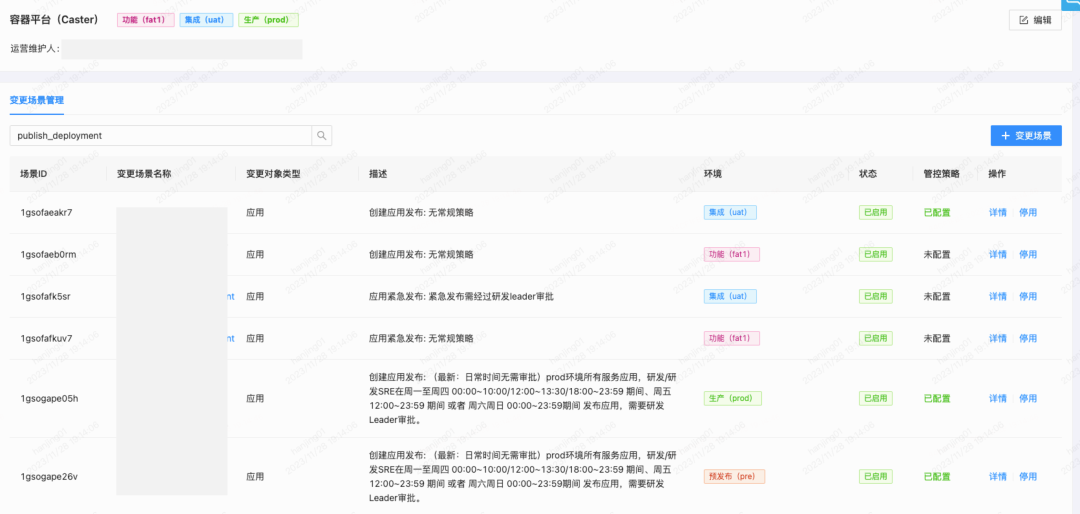Click 未配置 policy in 1gsofafk5sr row
Viewport: 1080px width, 514px height.
coord(937,297)
